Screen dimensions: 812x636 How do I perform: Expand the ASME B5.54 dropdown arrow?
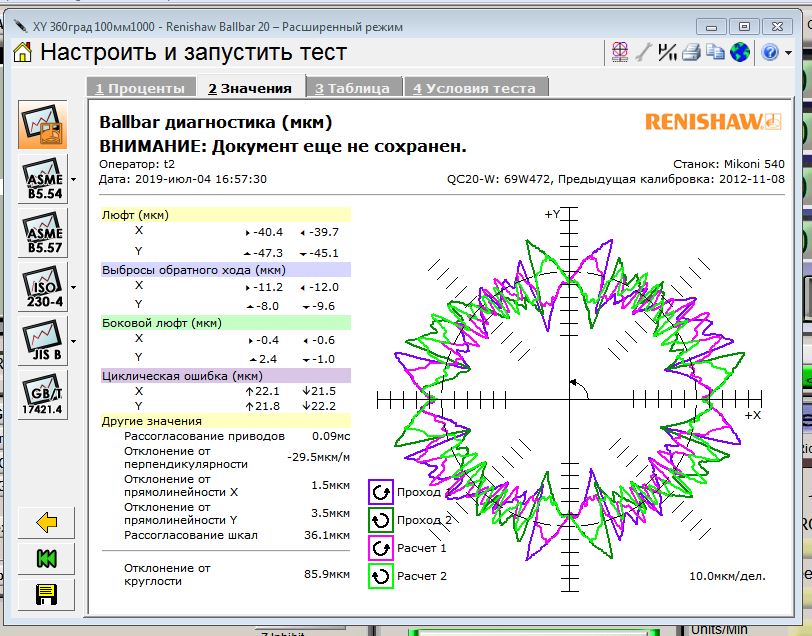coord(74,179)
